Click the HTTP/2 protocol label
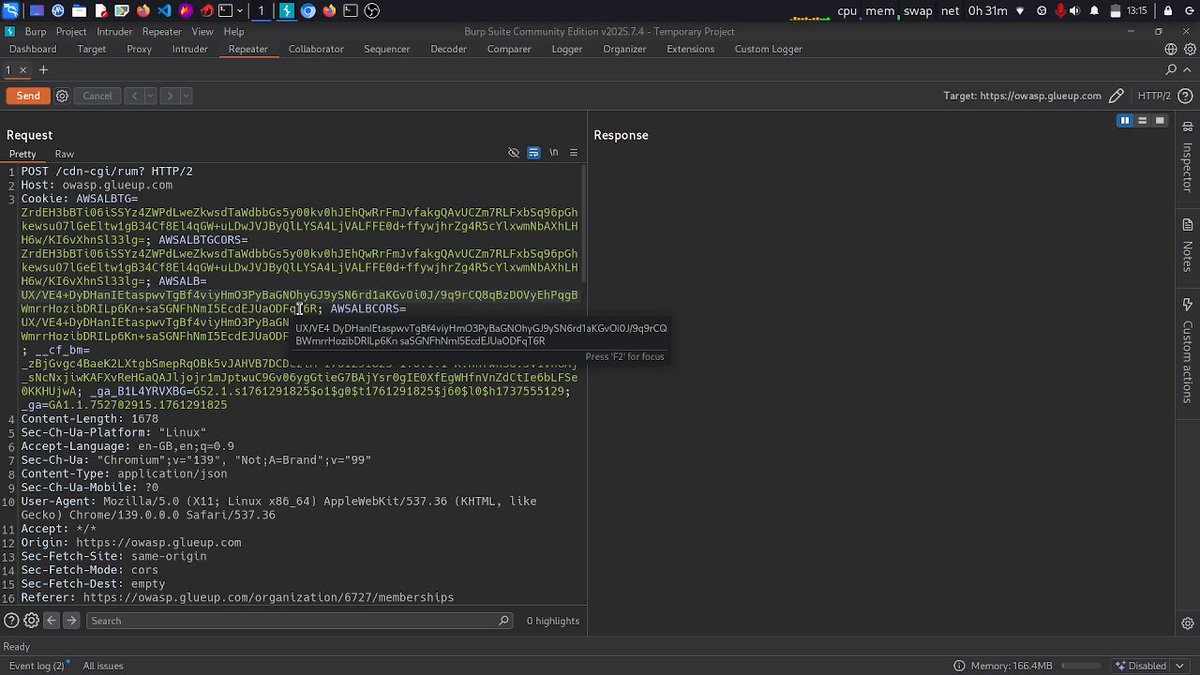 (1154, 96)
